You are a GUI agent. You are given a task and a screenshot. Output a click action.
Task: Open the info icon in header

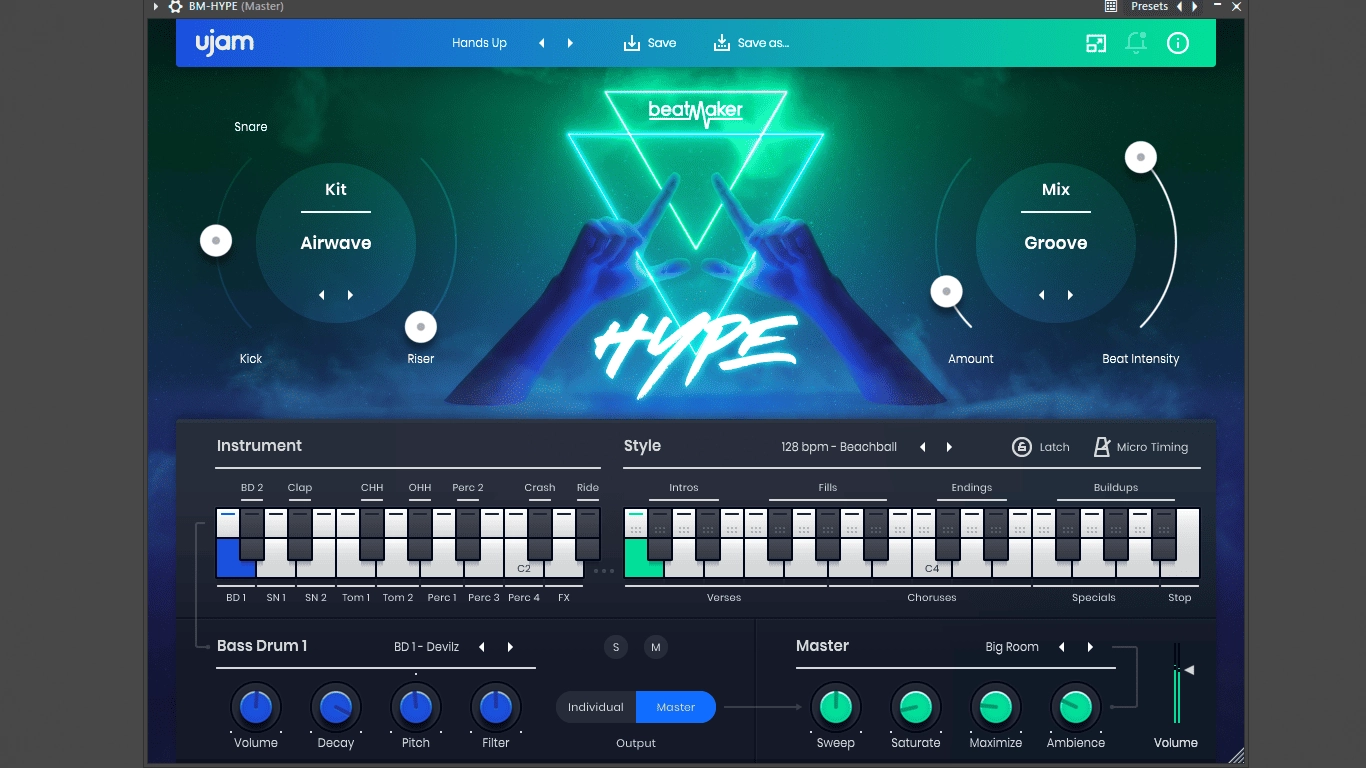pos(1178,43)
